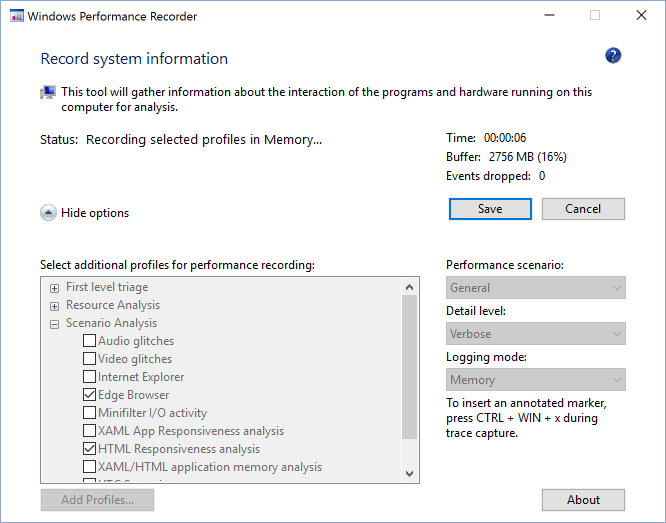
Task: Open help via the blue question mark icon
Action: 613,56
